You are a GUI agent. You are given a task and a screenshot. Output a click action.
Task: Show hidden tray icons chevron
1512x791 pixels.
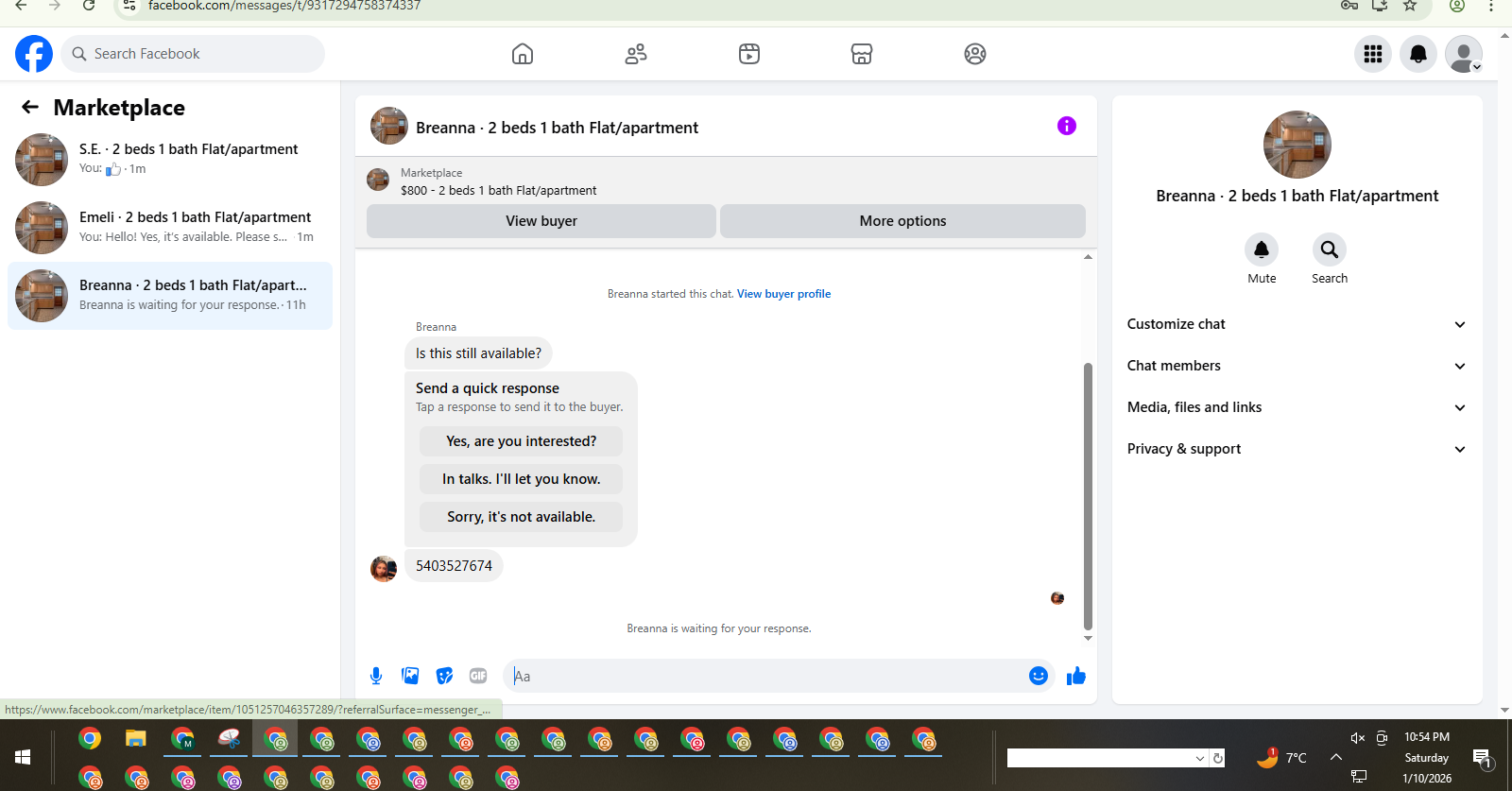(x=1336, y=757)
